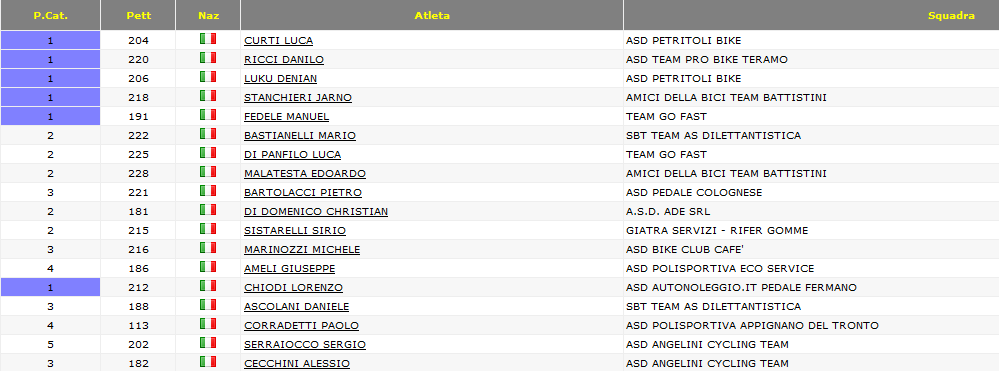
Task: Open athlete link STANCHIERI JARNO
Action: (298, 98)
